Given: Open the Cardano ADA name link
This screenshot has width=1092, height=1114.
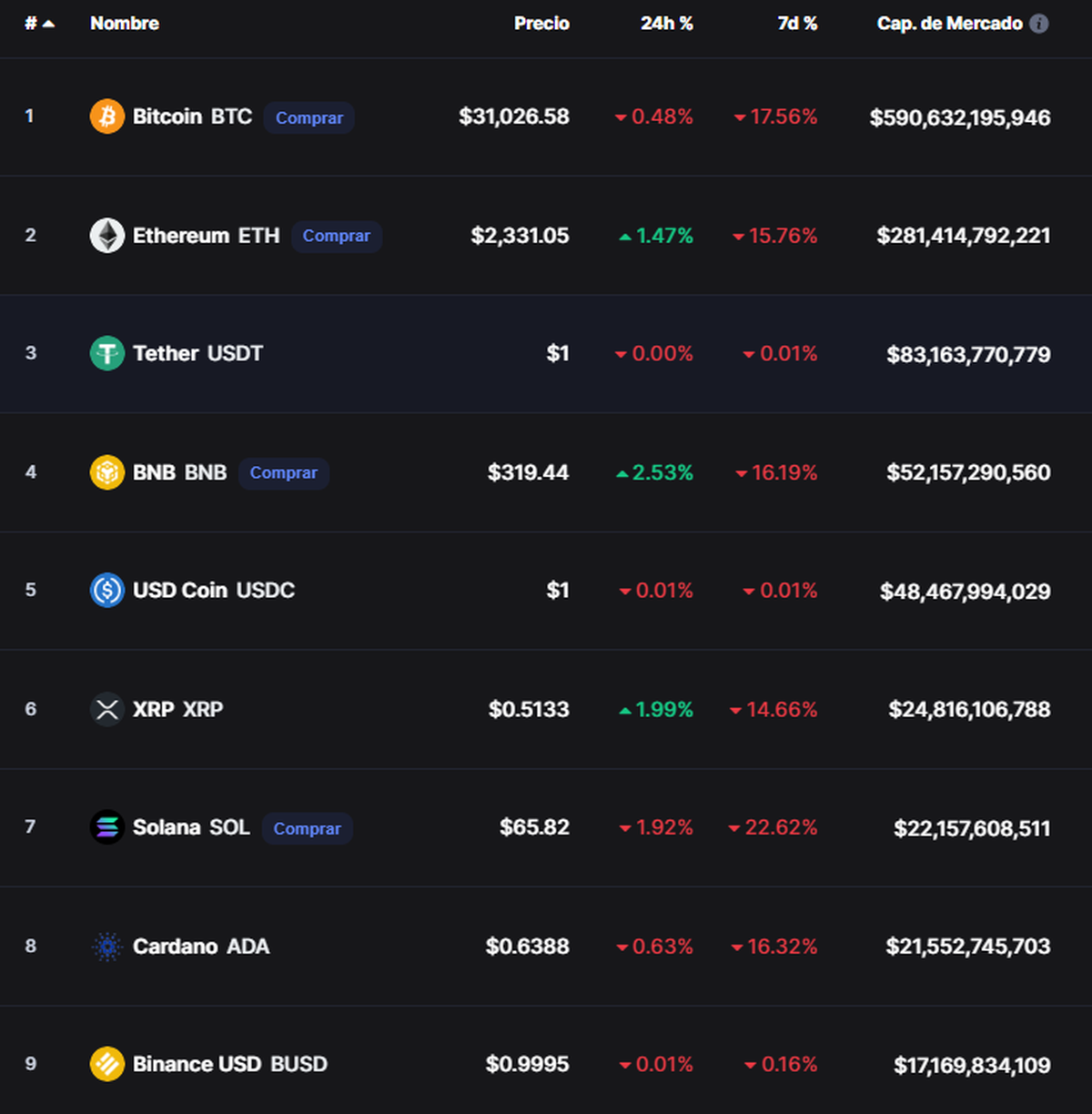Looking at the screenshot, I should pyautogui.click(x=201, y=947).
